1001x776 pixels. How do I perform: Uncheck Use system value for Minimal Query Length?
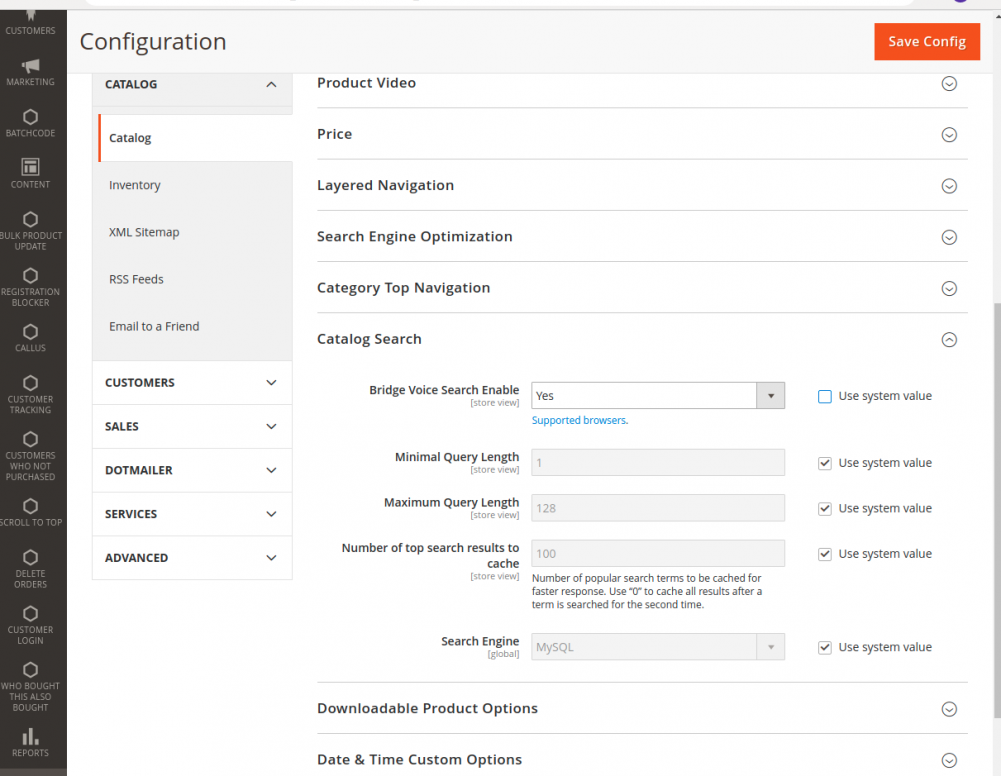tap(824, 462)
